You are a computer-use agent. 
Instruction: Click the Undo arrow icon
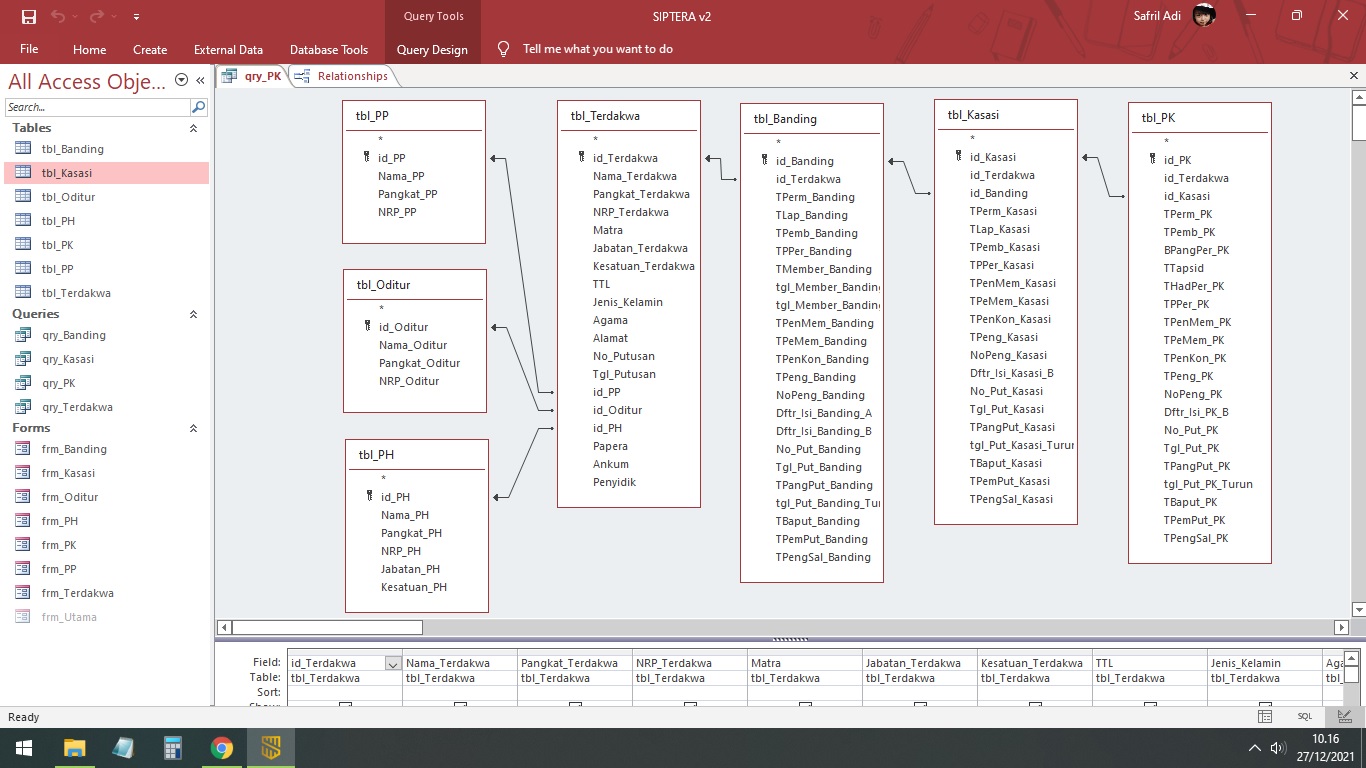(x=58, y=16)
